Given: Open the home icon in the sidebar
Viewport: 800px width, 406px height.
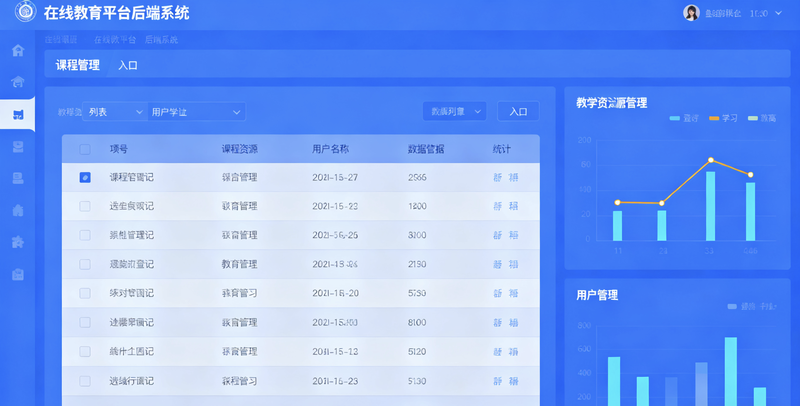Looking at the screenshot, I should click(17, 50).
